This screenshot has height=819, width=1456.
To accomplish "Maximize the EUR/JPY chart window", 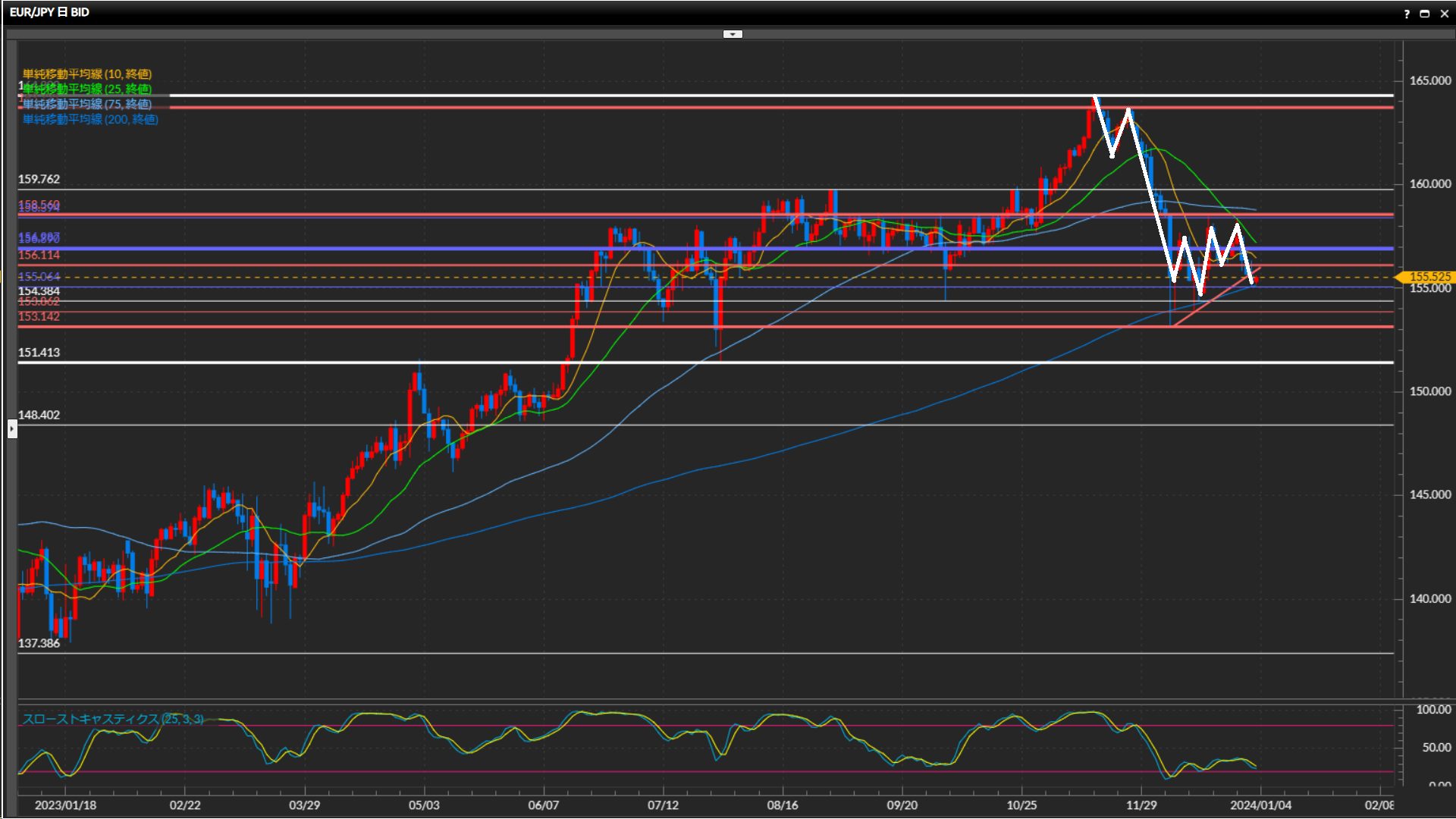I will click(1424, 14).
